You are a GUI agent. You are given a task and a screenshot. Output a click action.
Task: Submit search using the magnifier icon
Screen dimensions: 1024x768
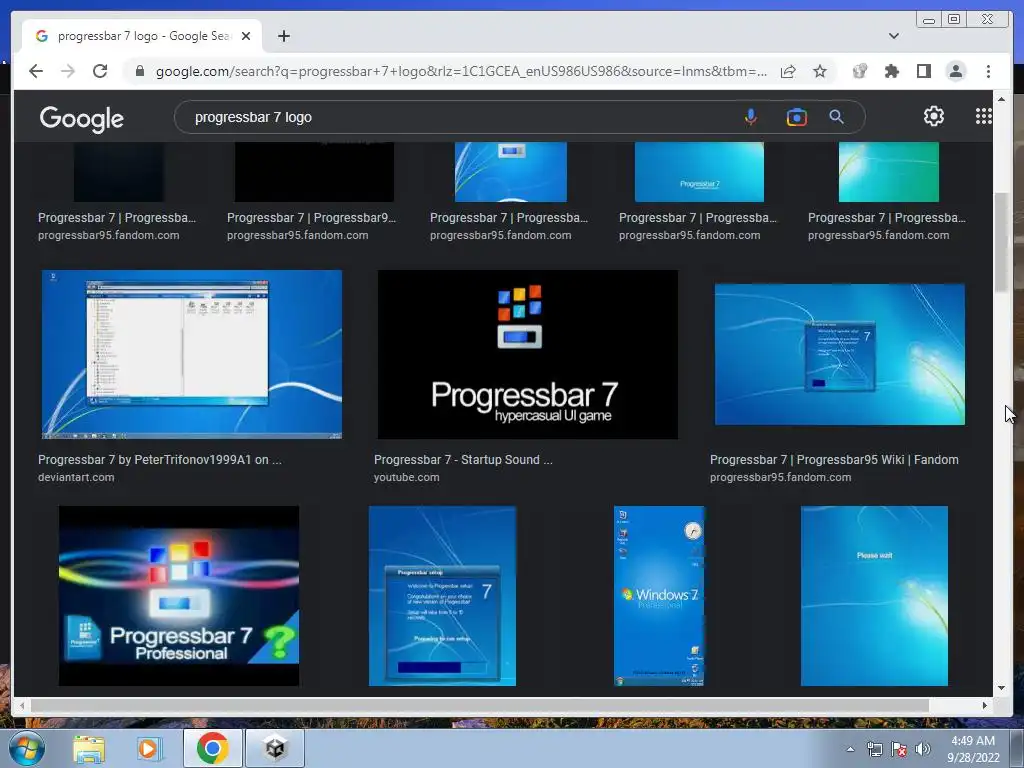836,117
